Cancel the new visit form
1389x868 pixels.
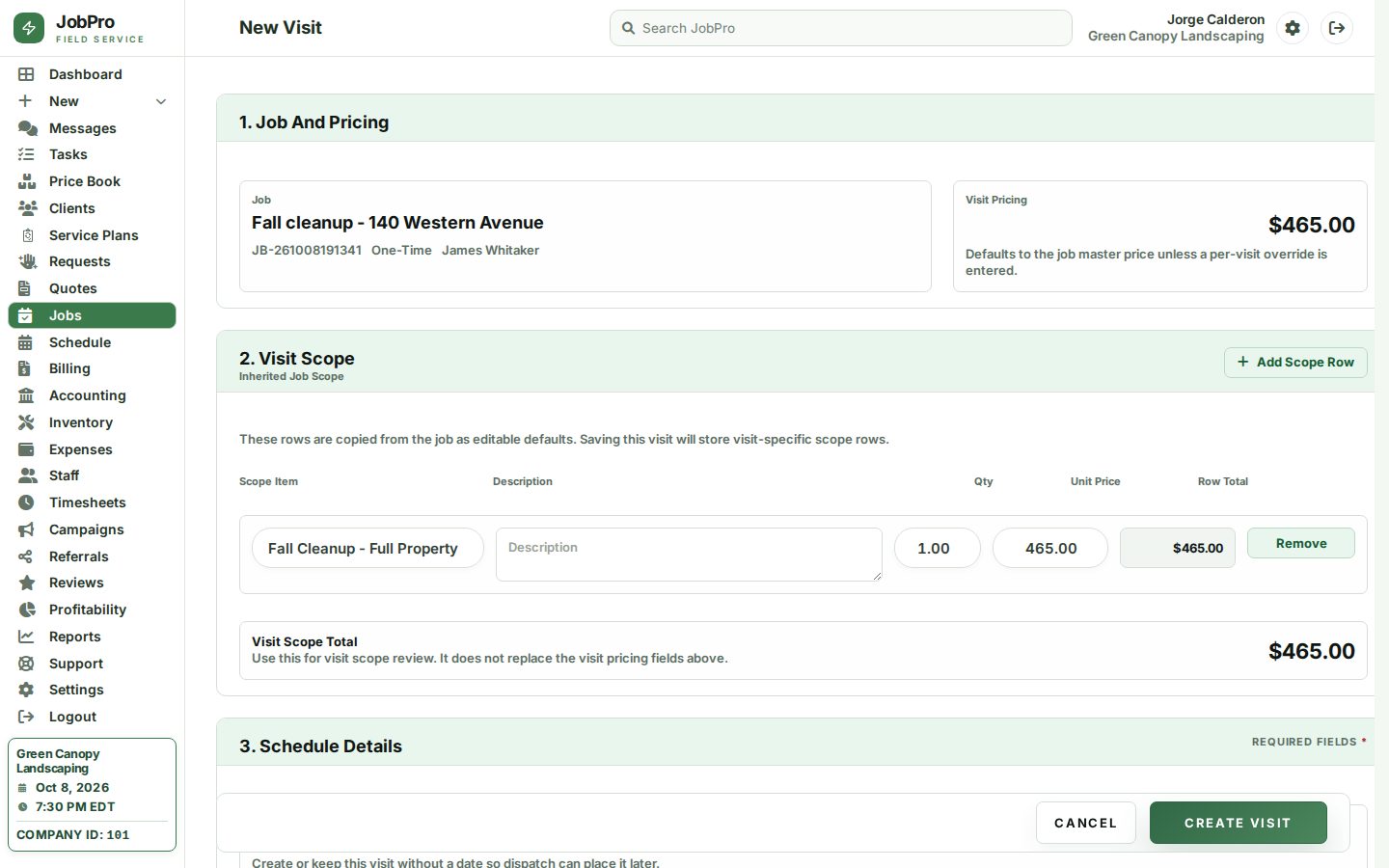(1086, 823)
